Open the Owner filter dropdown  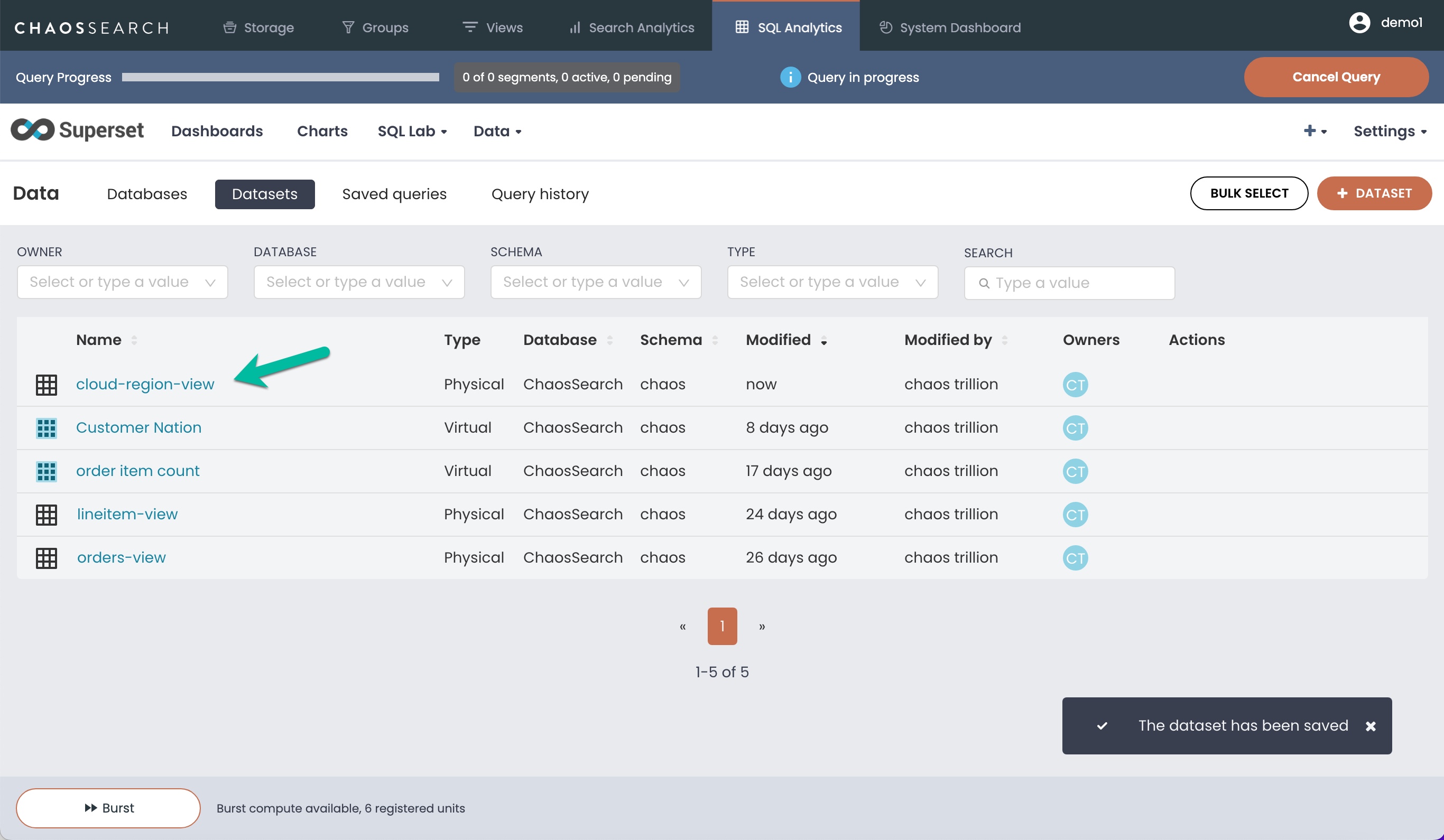coord(123,282)
